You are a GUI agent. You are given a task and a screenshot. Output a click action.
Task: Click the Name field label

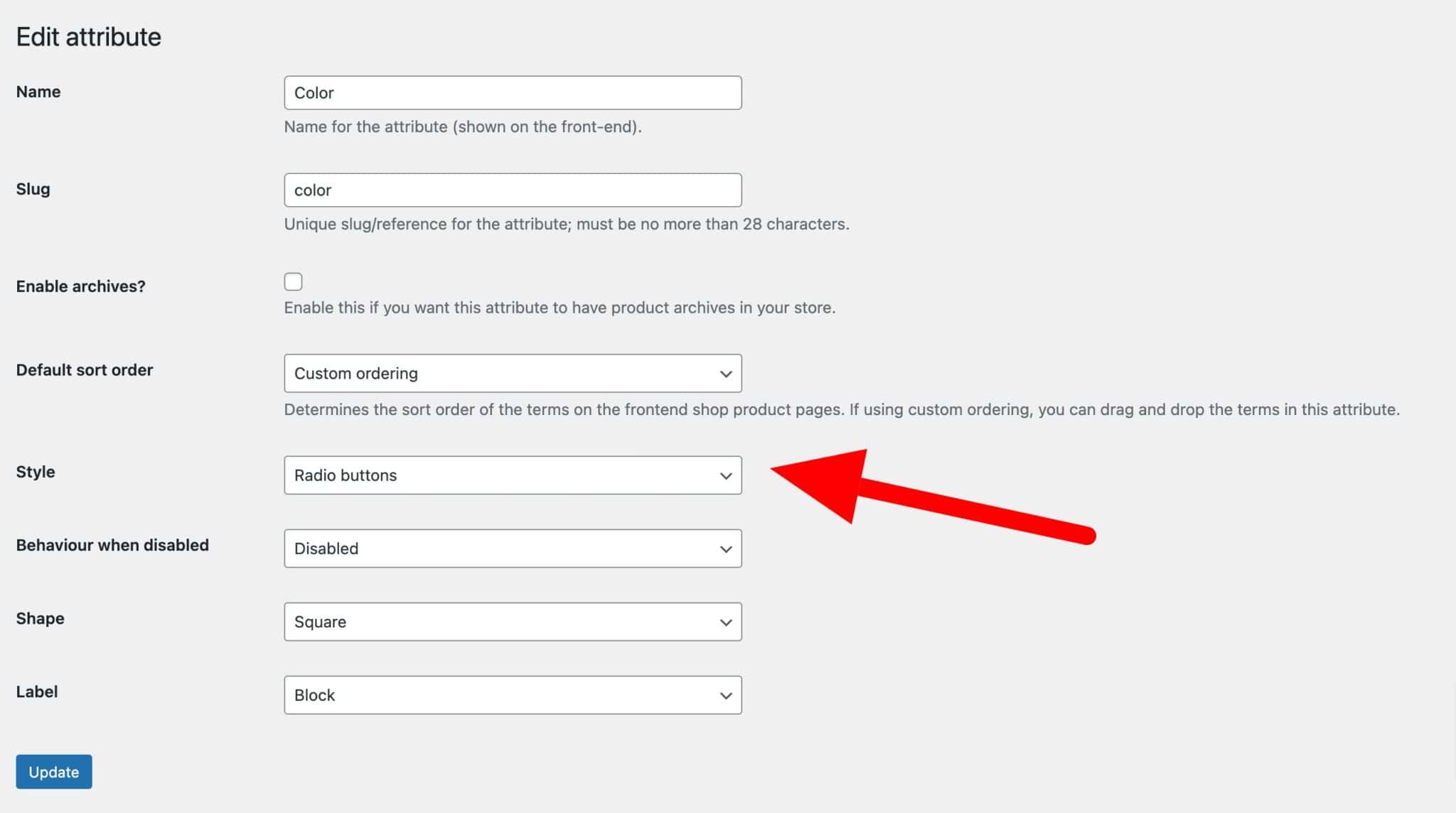click(x=38, y=91)
